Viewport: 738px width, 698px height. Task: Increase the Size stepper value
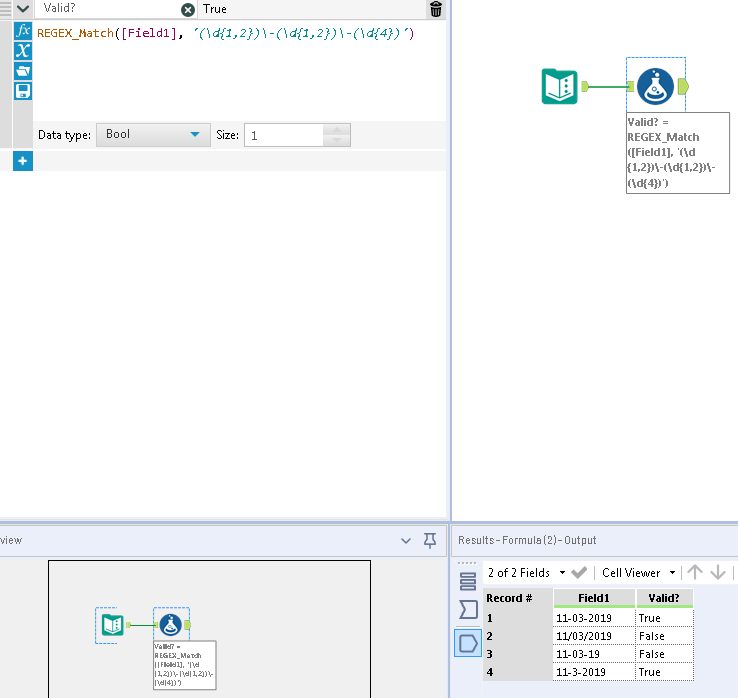337,130
